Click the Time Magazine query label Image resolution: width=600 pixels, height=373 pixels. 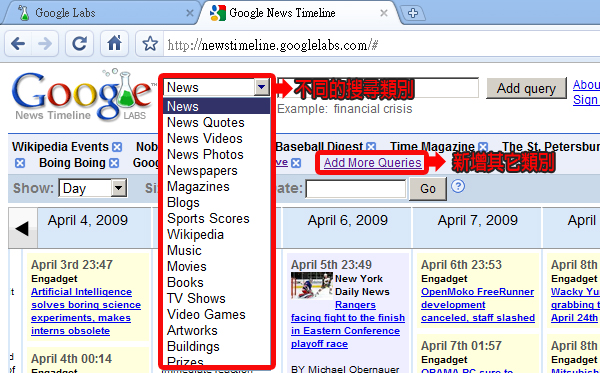click(x=432, y=147)
